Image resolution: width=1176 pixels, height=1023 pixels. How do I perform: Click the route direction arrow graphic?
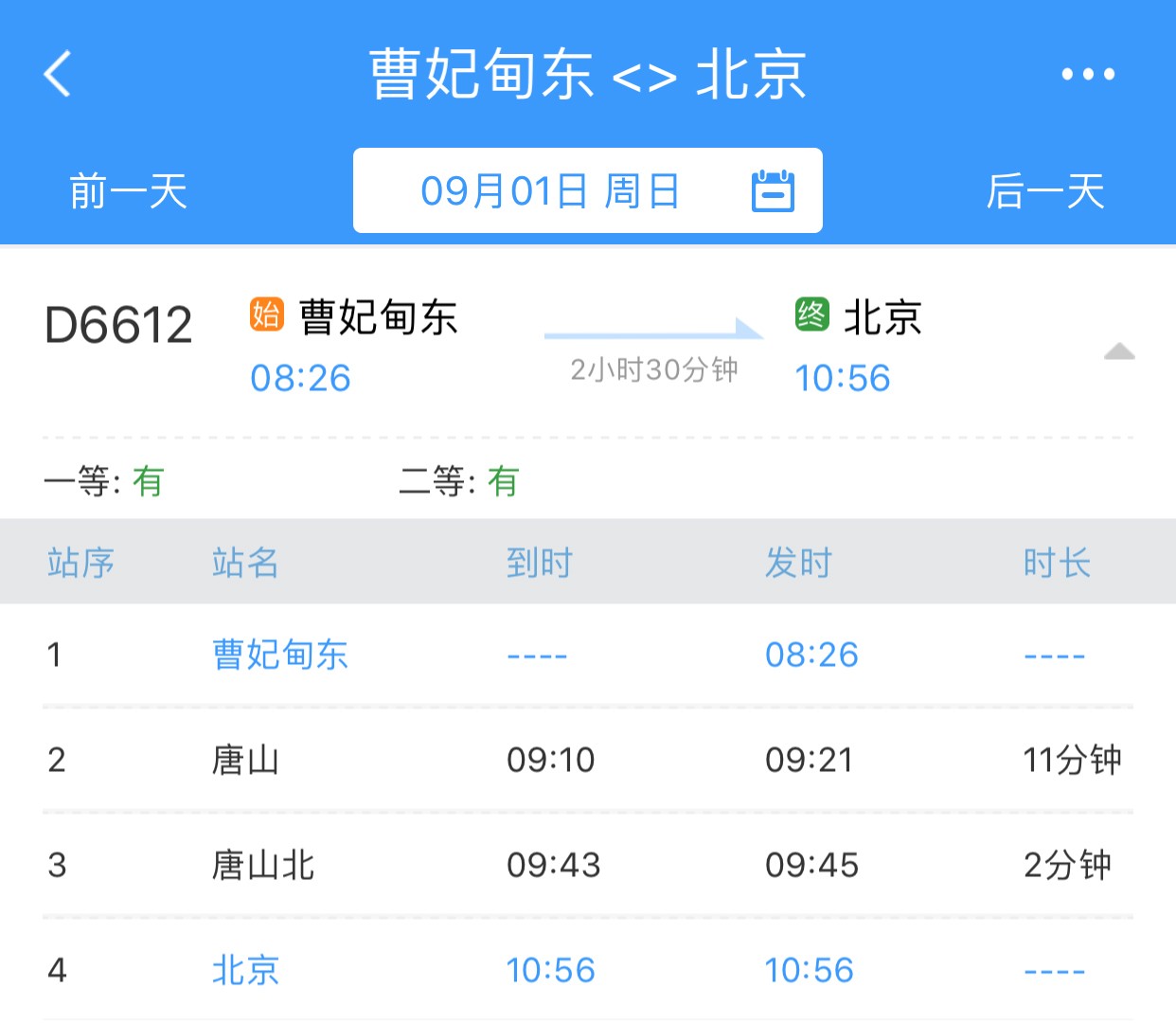click(x=653, y=331)
